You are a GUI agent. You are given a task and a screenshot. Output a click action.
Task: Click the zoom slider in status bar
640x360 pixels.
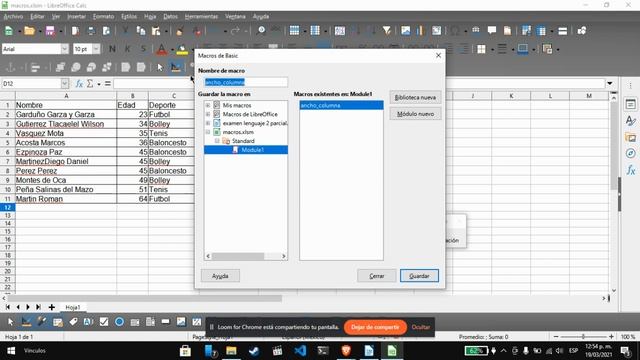point(583,337)
